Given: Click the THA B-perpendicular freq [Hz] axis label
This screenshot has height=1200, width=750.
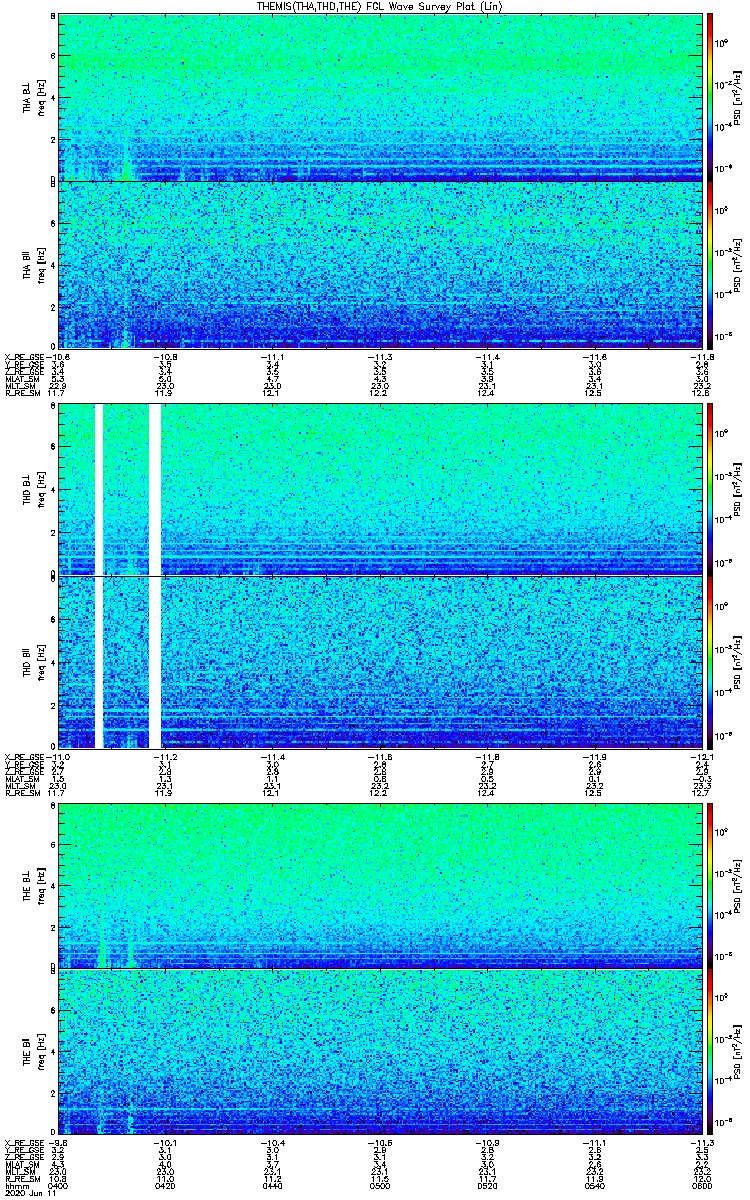Looking at the screenshot, I should 42,97.
